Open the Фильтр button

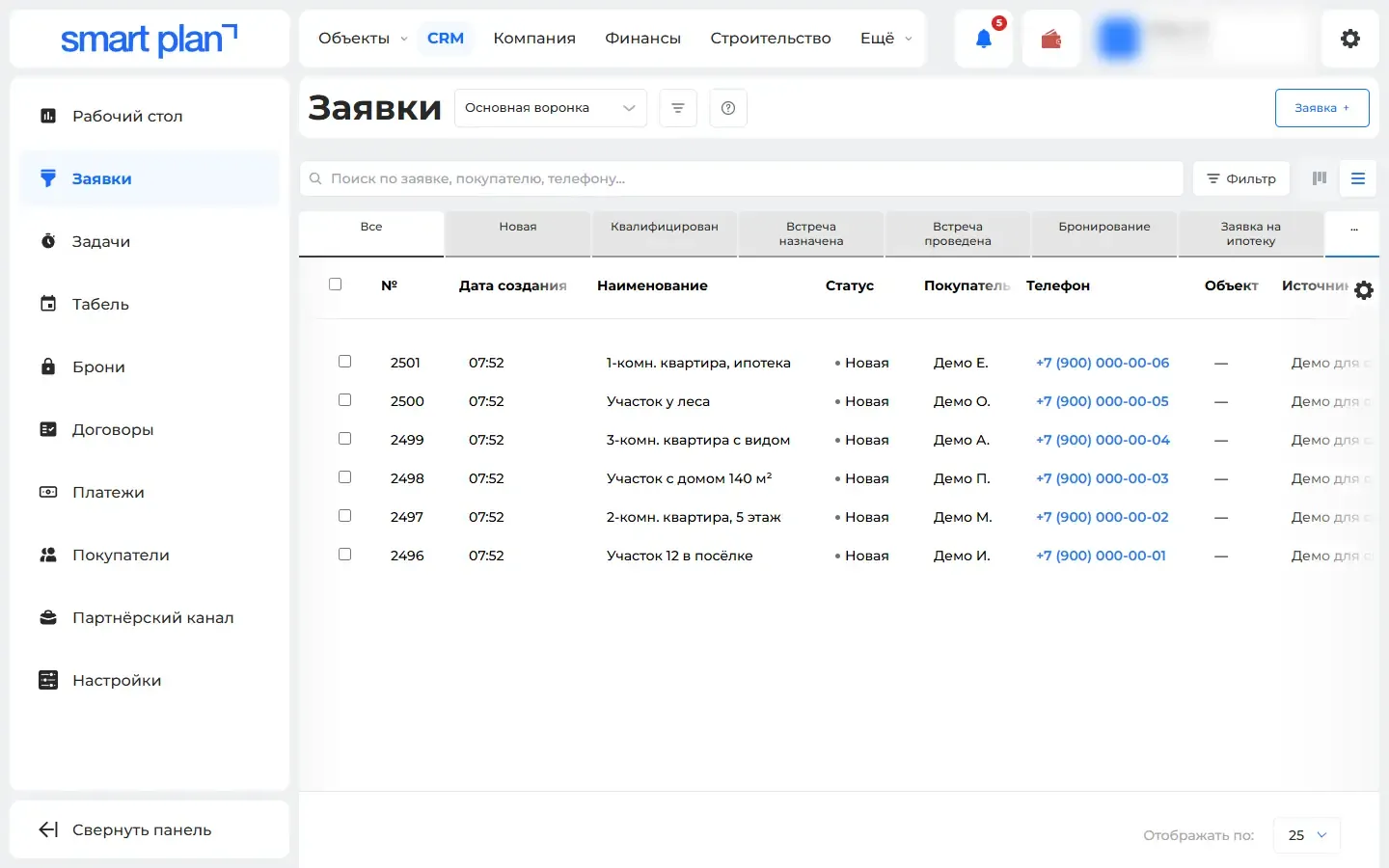point(1241,178)
